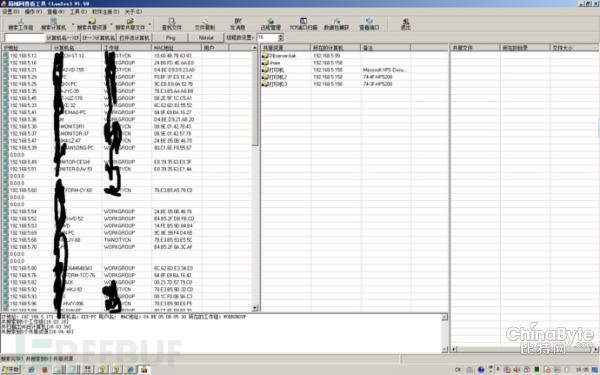The height and width of the screenshot is (375, 600).
Task: Click the thread count (线程数设置) value field
Action: [267, 38]
